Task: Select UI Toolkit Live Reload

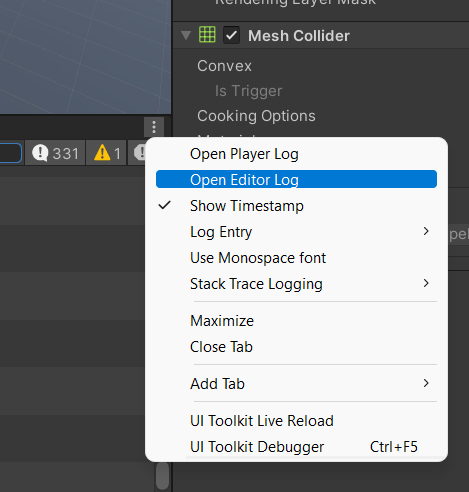Action: [x=296, y=420]
